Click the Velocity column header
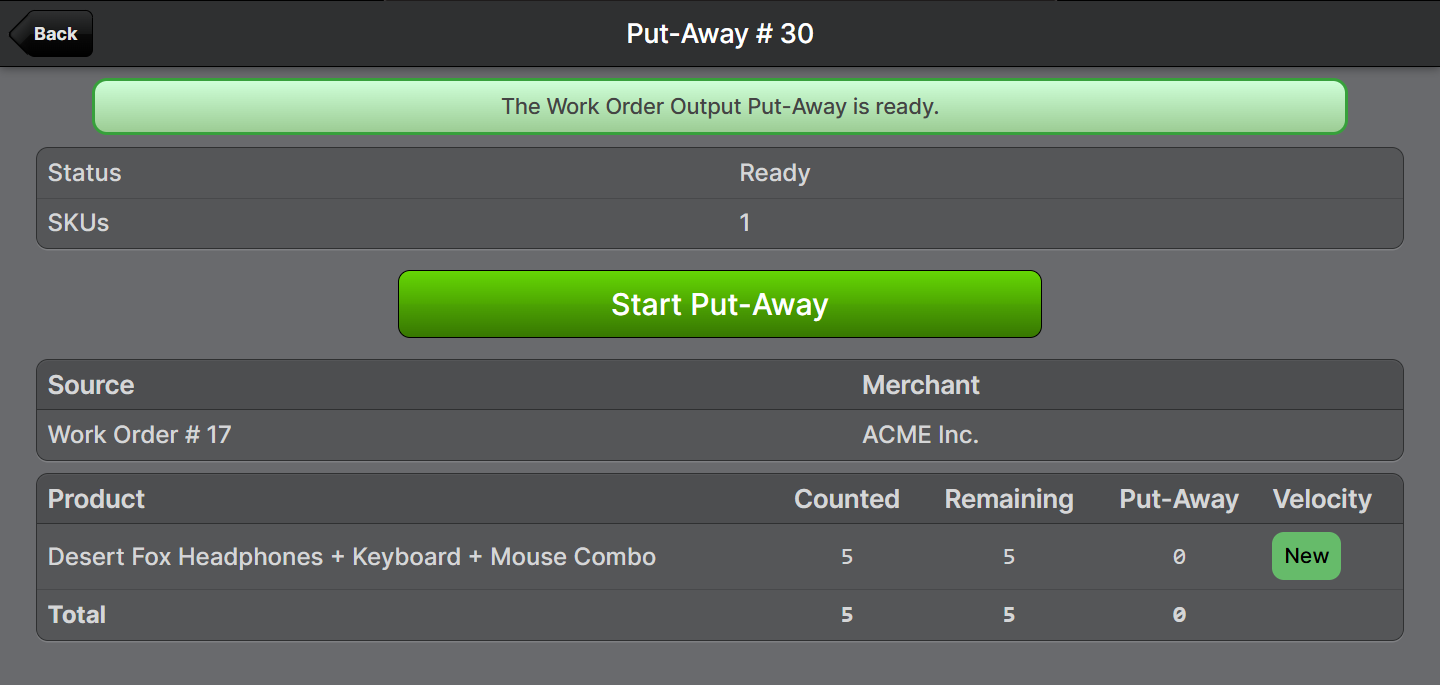Viewport: 1440px width, 685px height. coord(1321,499)
